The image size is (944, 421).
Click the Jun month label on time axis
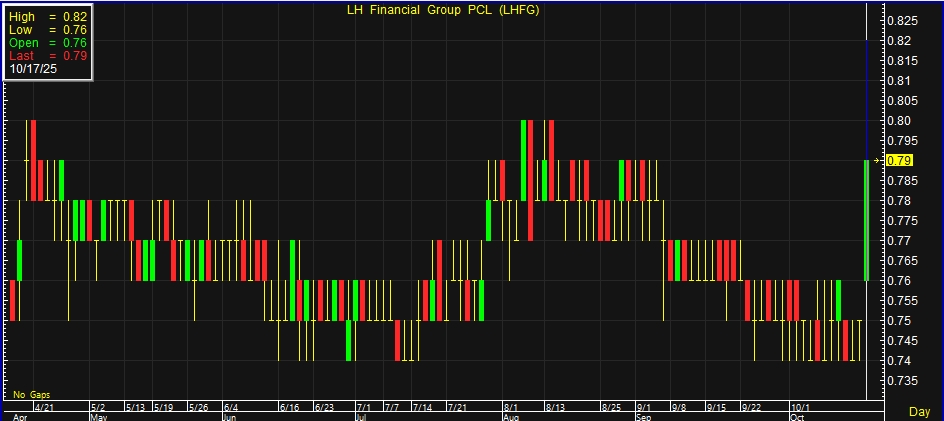pyautogui.click(x=228, y=416)
